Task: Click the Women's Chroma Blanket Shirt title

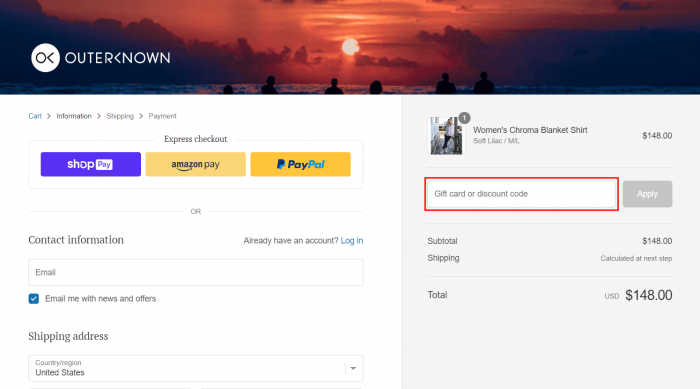Action: click(530, 130)
